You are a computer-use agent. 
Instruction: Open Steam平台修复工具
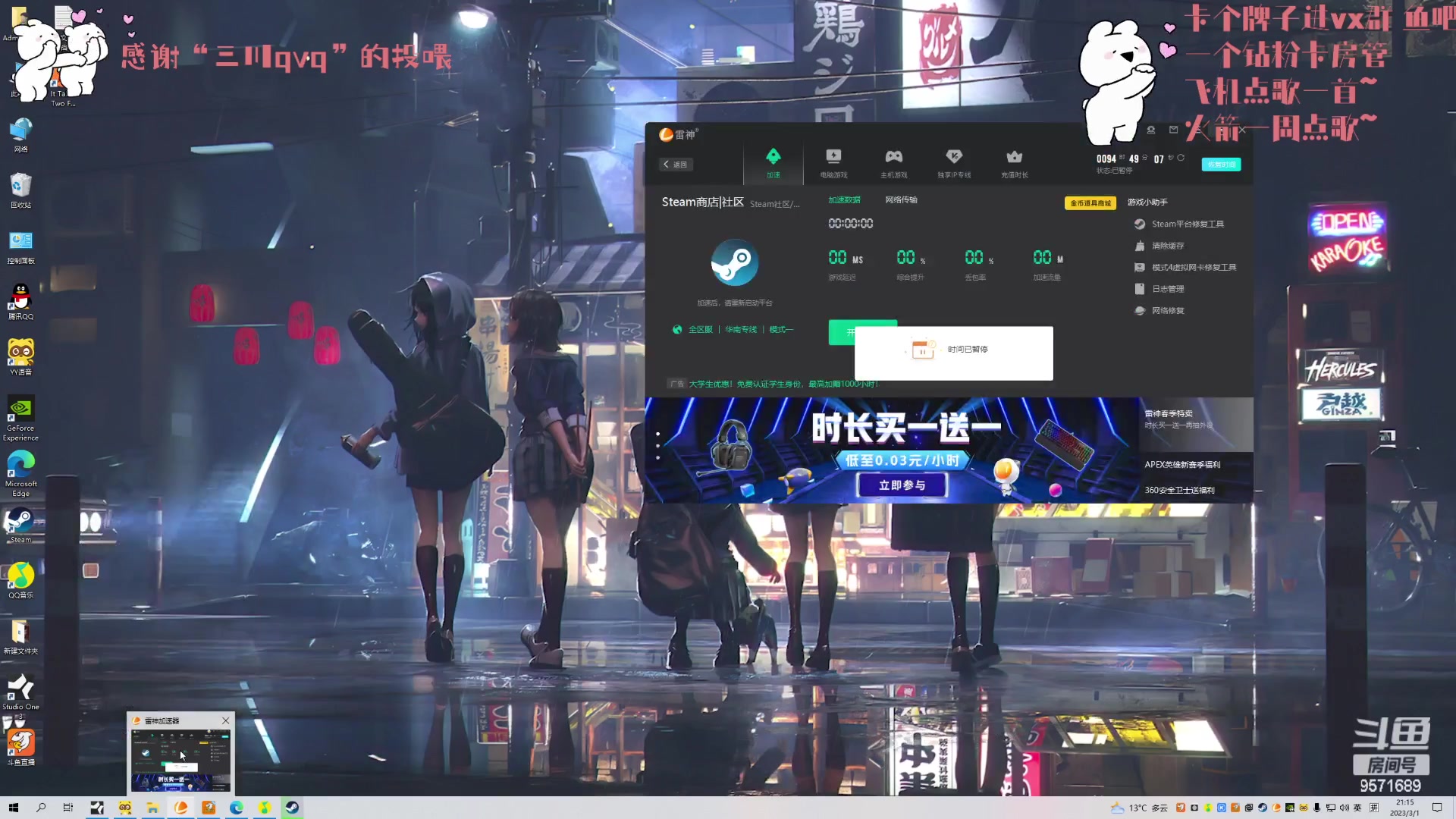[x=1180, y=224]
